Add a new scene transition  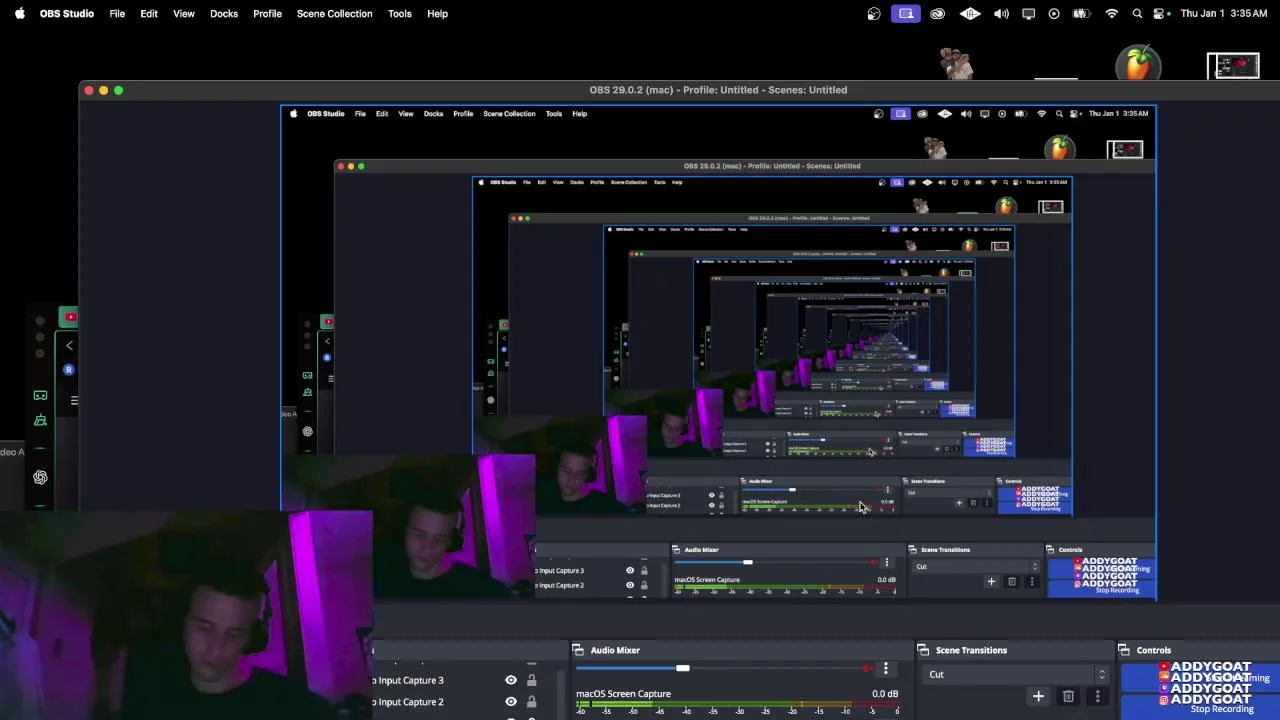1038,696
